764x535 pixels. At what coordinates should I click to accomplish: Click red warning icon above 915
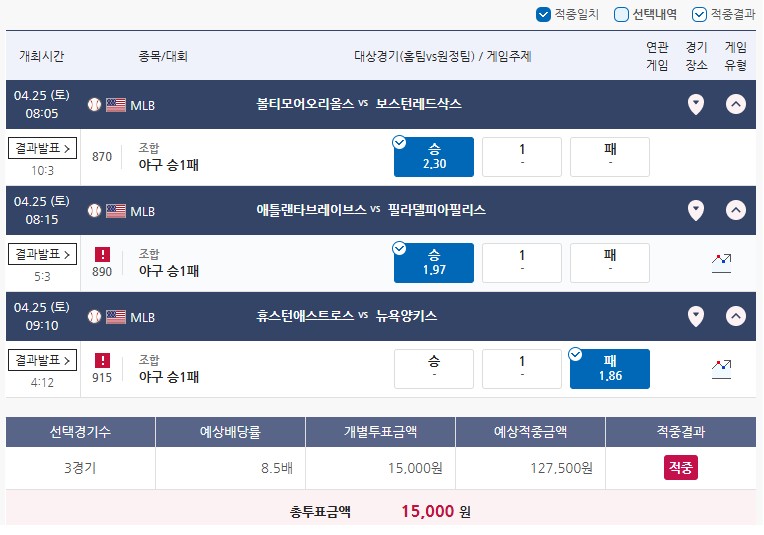pos(102,361)
